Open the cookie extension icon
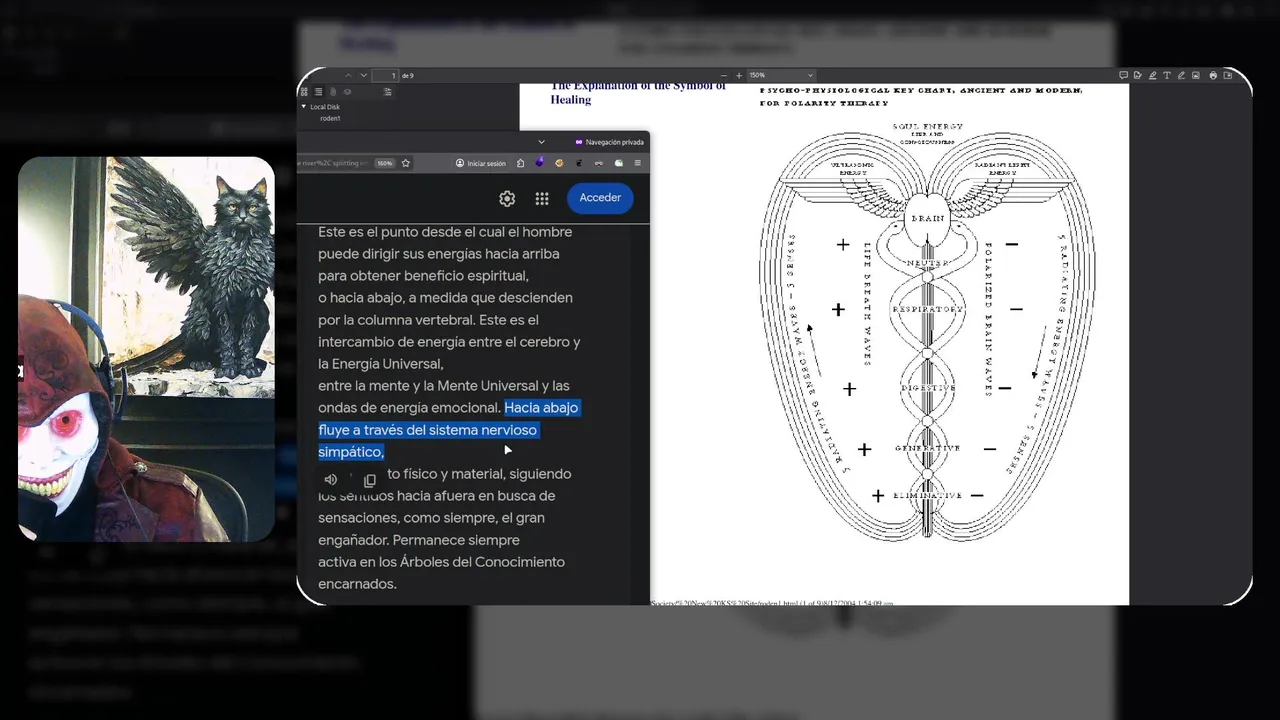This screenshot has height=720, width=1280. tap(559, 163)
